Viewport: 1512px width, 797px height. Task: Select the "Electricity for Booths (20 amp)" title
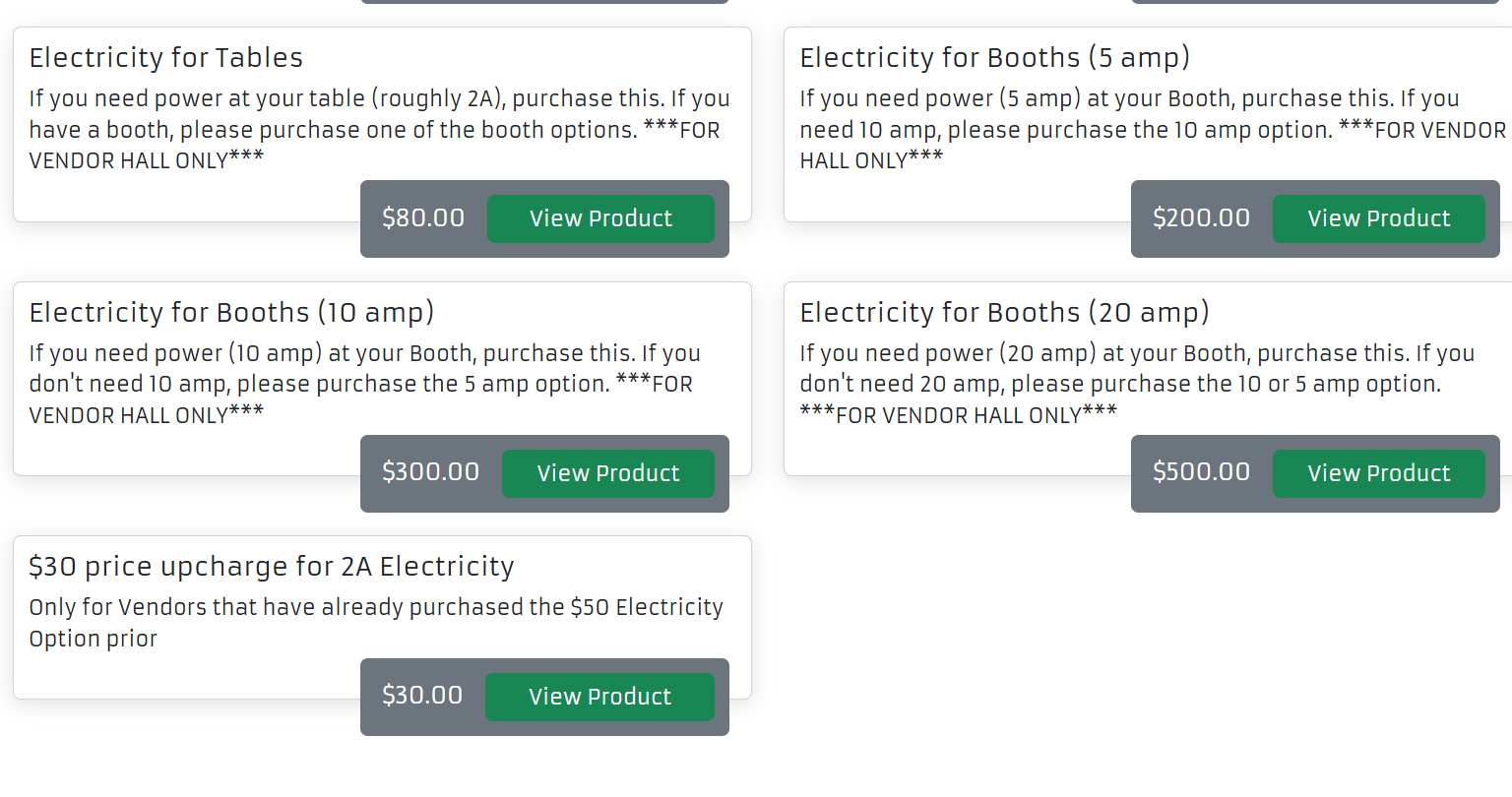pos(1004,313)
